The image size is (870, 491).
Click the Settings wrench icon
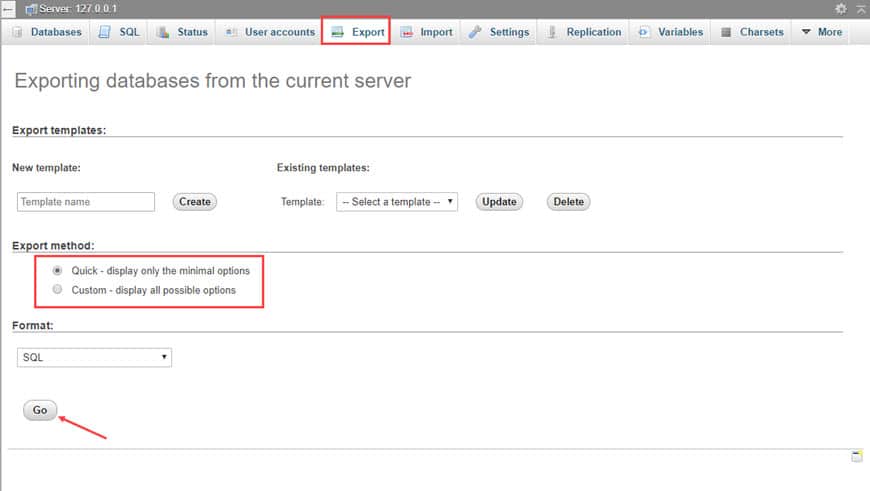pyautogui.click(x=475, y=32)
